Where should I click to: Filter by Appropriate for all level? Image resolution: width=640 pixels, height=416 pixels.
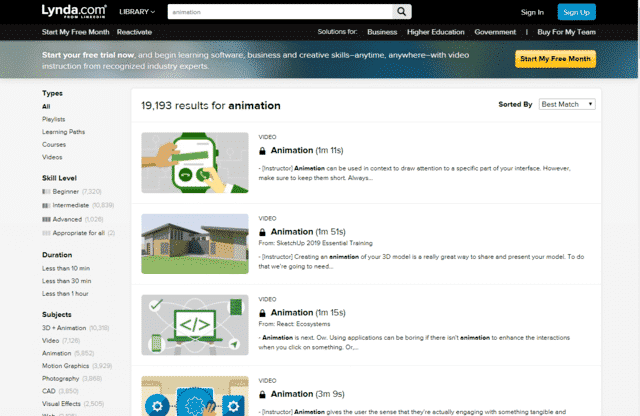pos(78,233)
